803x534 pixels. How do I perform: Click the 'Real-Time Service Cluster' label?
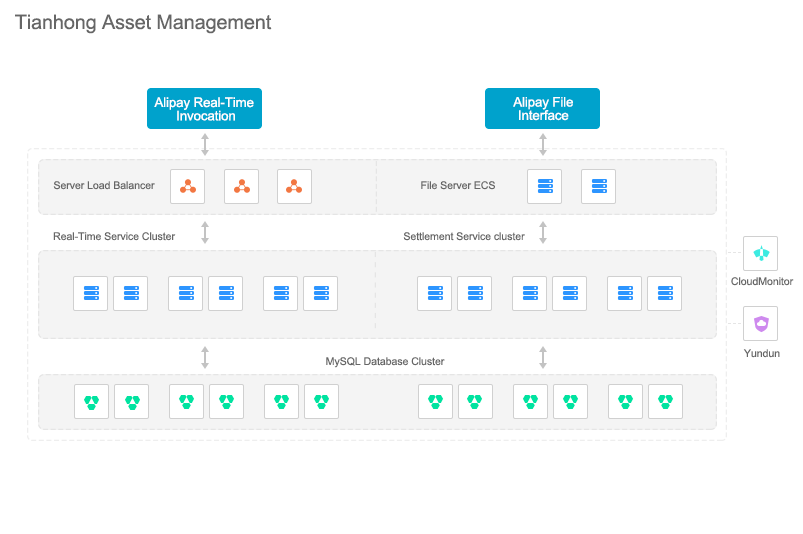pyautogui.click(x=114, y=236)
